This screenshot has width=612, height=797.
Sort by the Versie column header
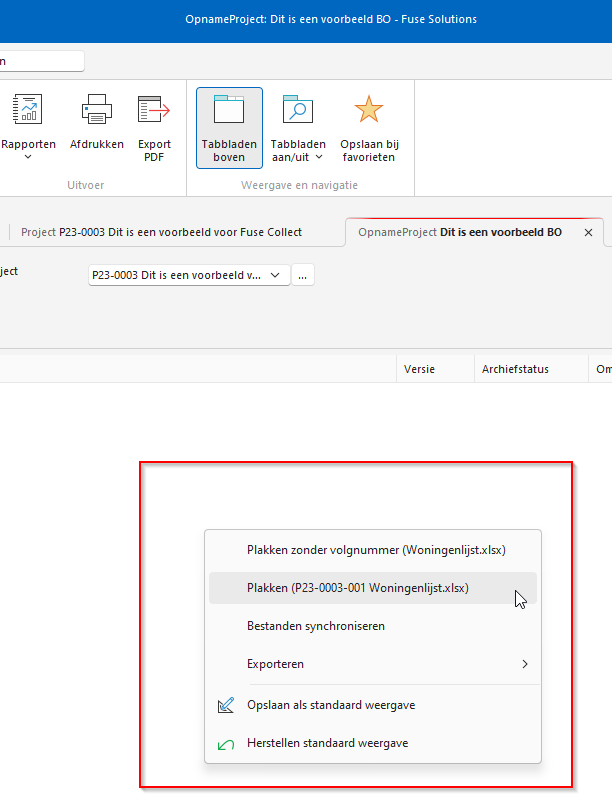(435, 369)
